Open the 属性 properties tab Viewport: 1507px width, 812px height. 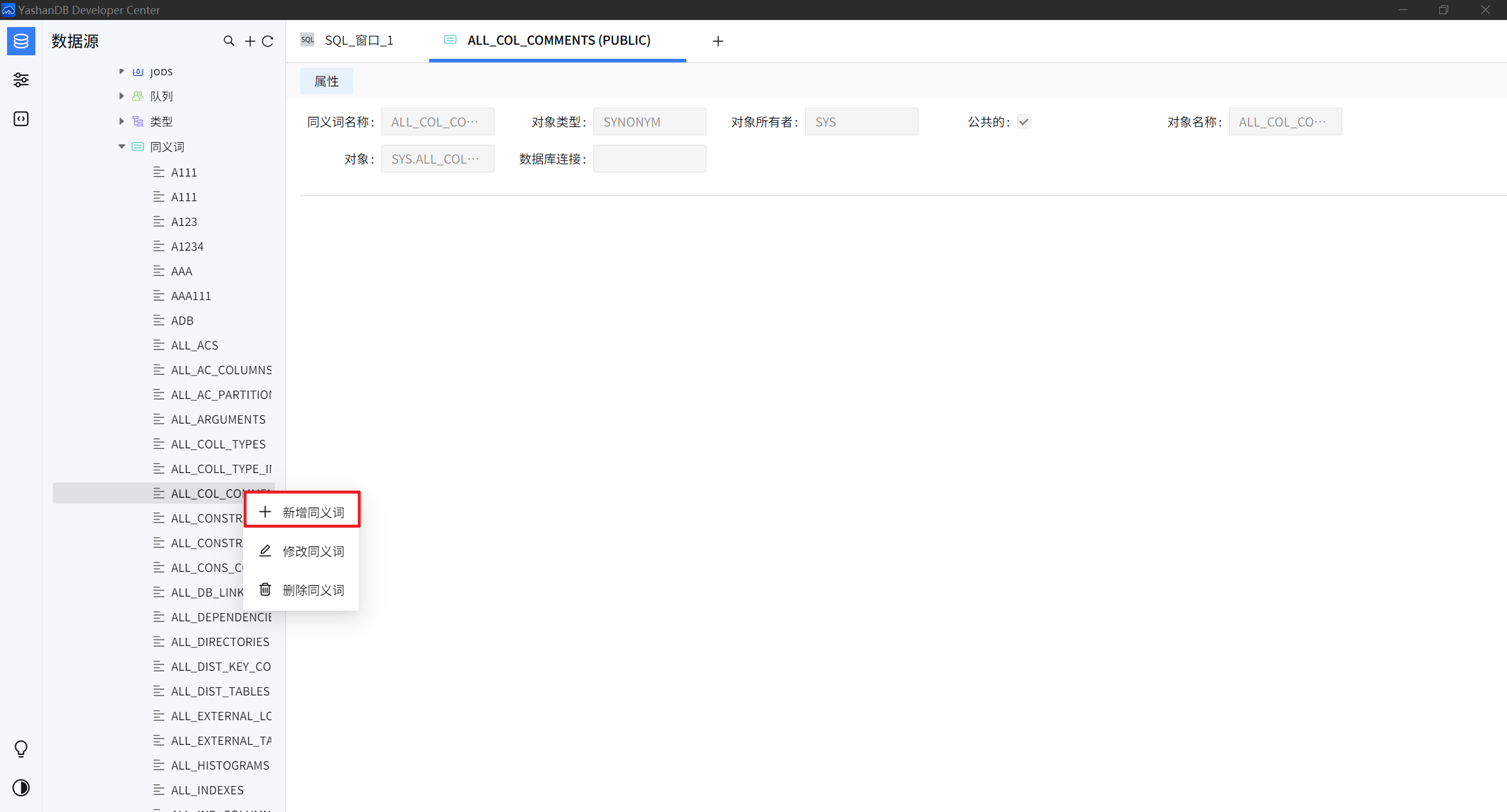[327, 81]
